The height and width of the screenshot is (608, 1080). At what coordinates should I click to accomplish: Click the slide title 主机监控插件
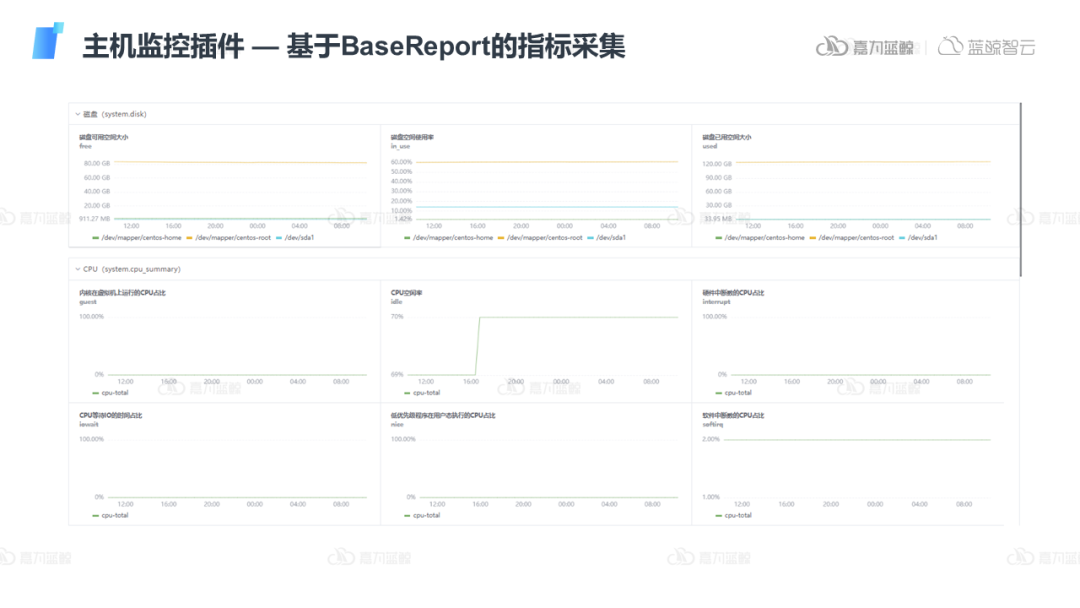tap(163, 47)
